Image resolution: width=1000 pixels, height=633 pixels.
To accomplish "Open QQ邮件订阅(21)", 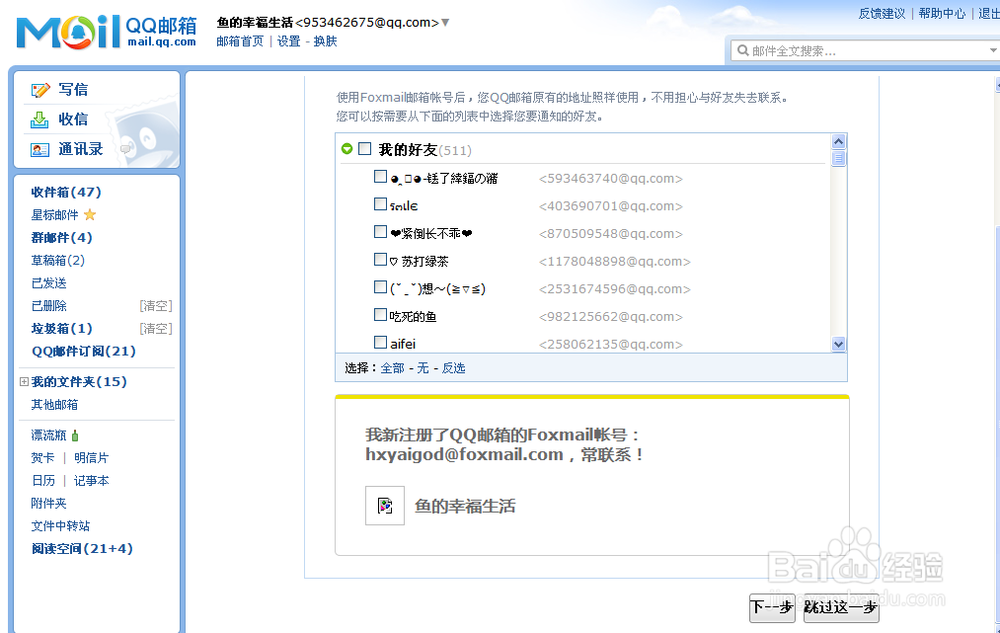I will (x=84, y=351).
